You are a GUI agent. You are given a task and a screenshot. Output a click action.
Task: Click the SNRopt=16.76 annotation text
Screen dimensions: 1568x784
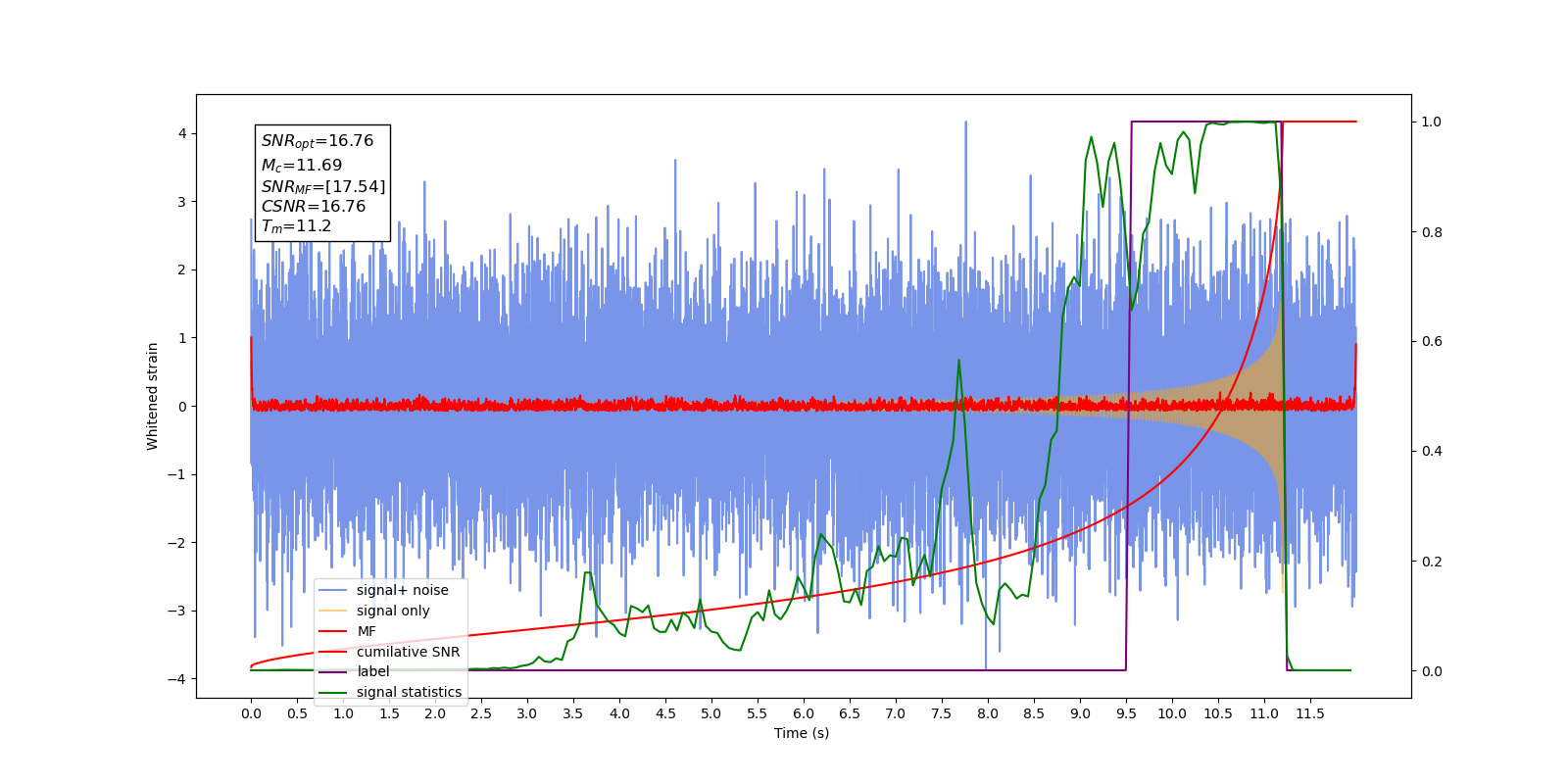pyautogui.click(x=318, y=141)
